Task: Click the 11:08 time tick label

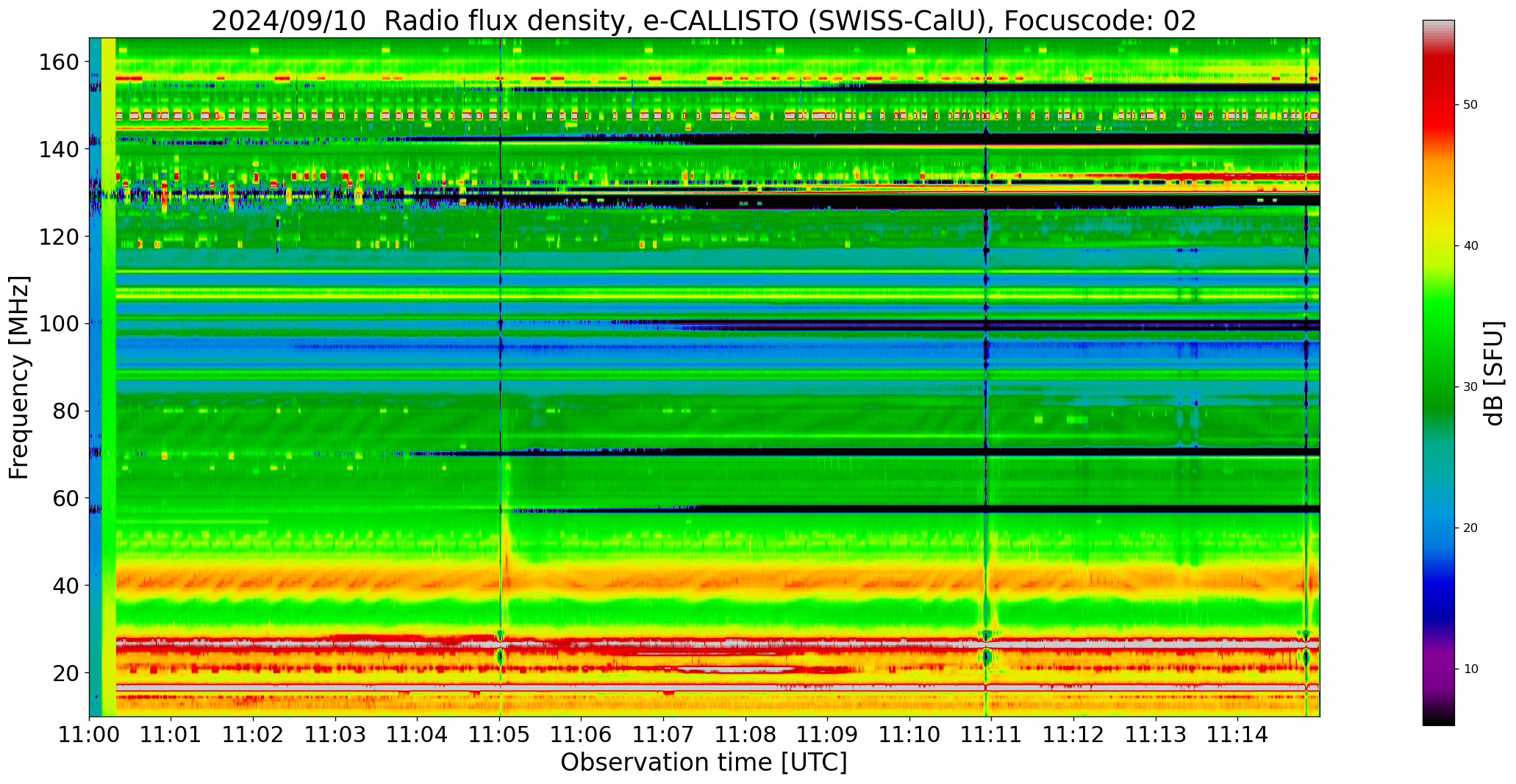Action: [746, 733]
